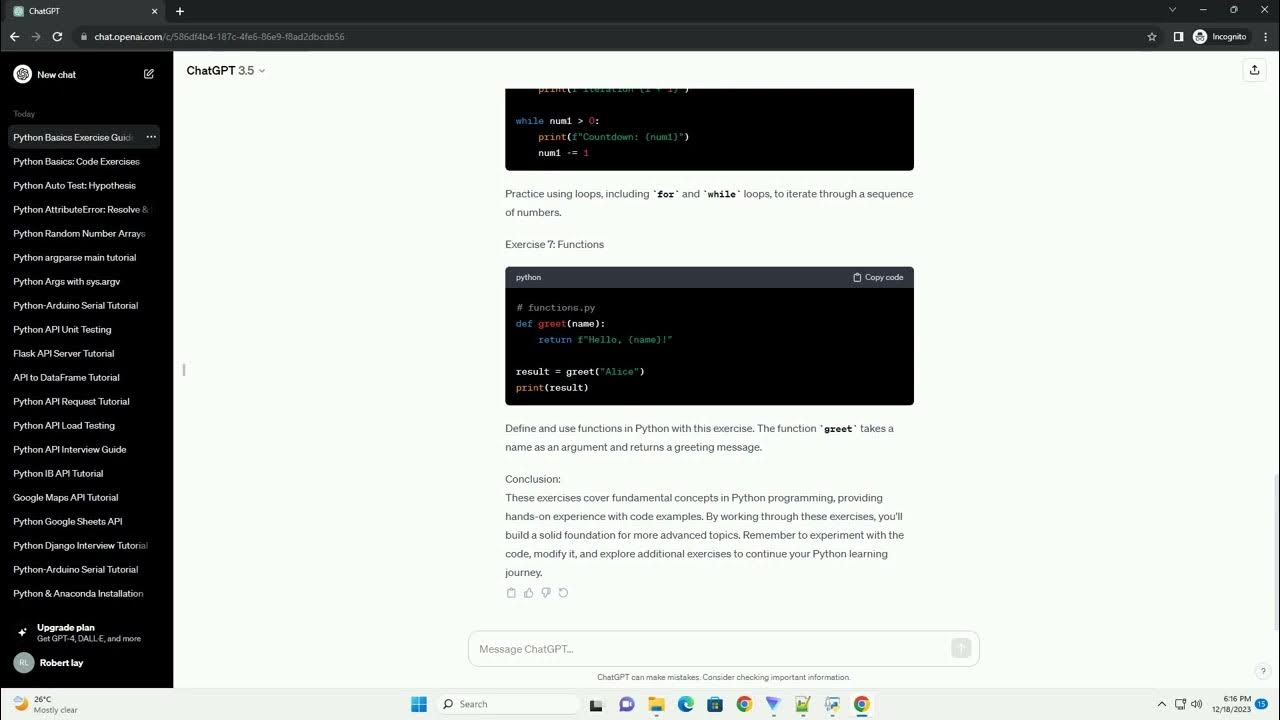The width and height of the screenshot is (1280, 720).
Task: Open Microsoft Edge from the taskbar
Action: [x=686, y=704]
